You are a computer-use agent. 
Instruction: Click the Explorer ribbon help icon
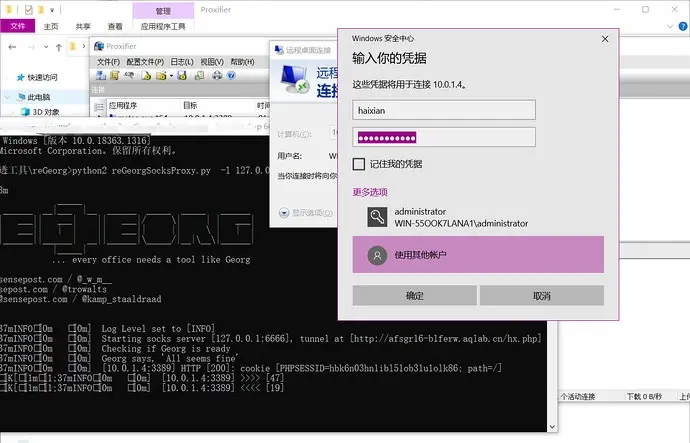coord(683,26)
